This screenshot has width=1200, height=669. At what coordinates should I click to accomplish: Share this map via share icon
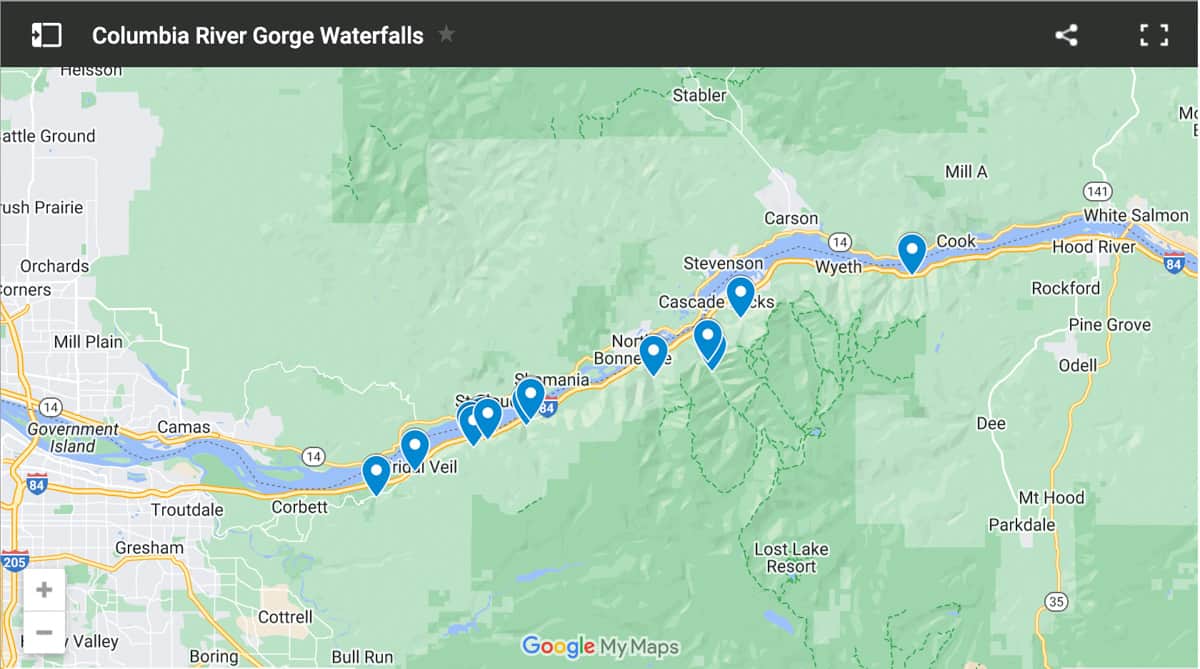[x=1067, y=35]
